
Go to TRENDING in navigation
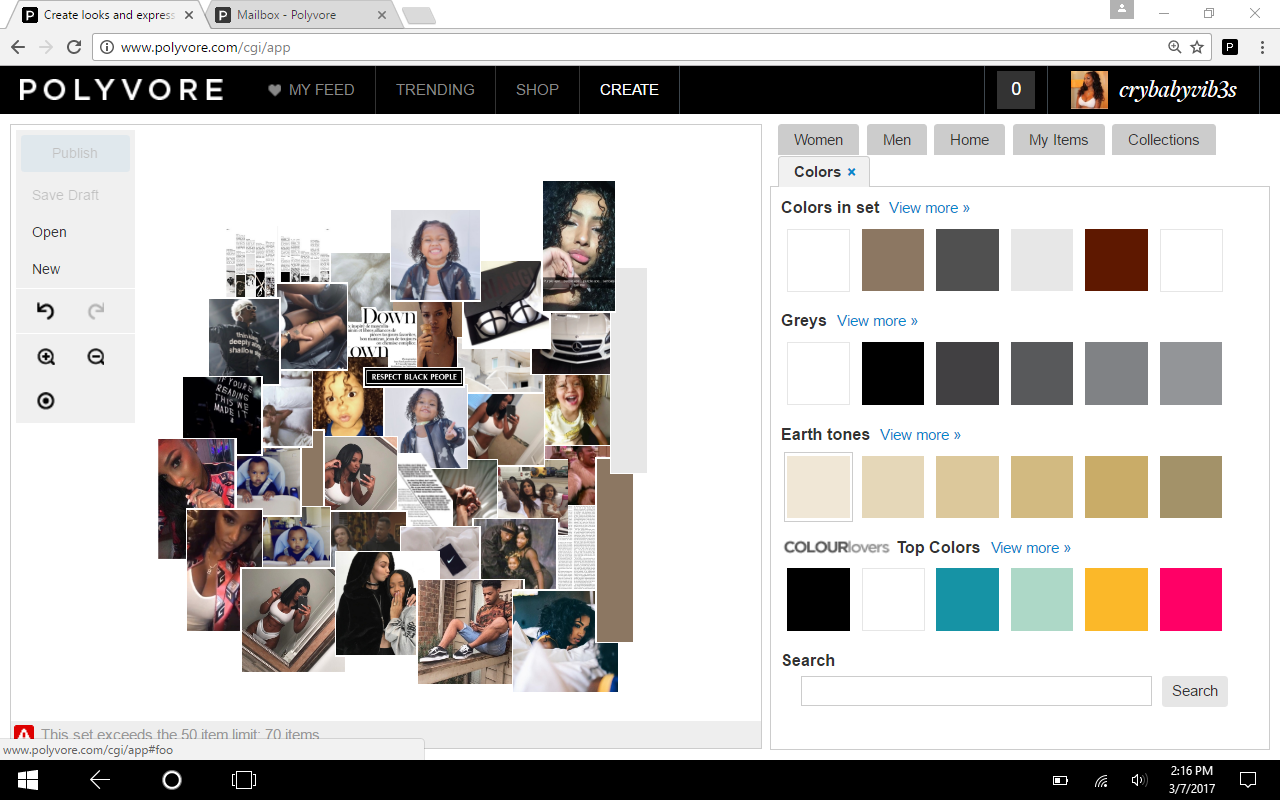(435, 90)
